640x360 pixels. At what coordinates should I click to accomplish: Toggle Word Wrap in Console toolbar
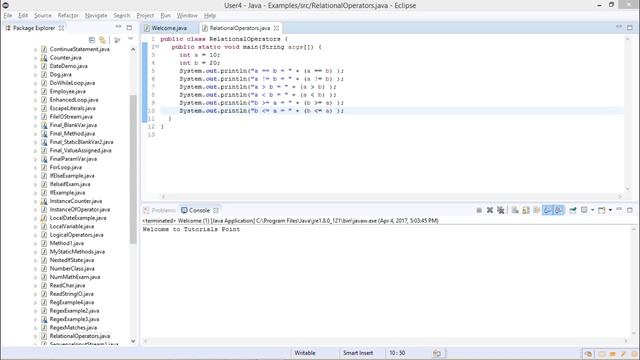click(x=536, y=210)
